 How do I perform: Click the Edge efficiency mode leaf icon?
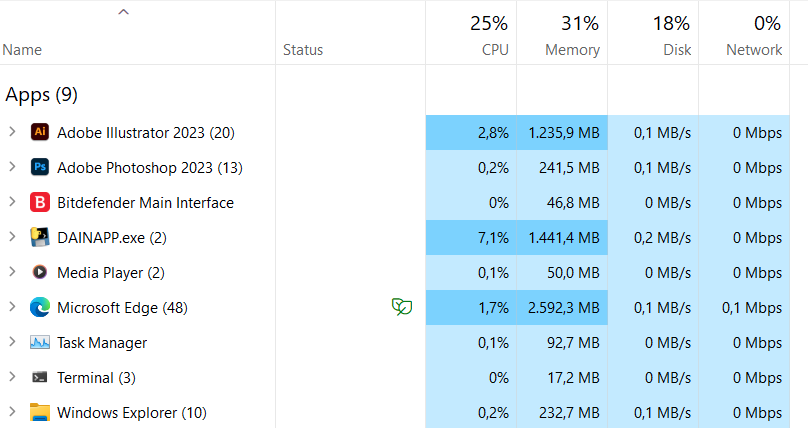click(401, 307)
